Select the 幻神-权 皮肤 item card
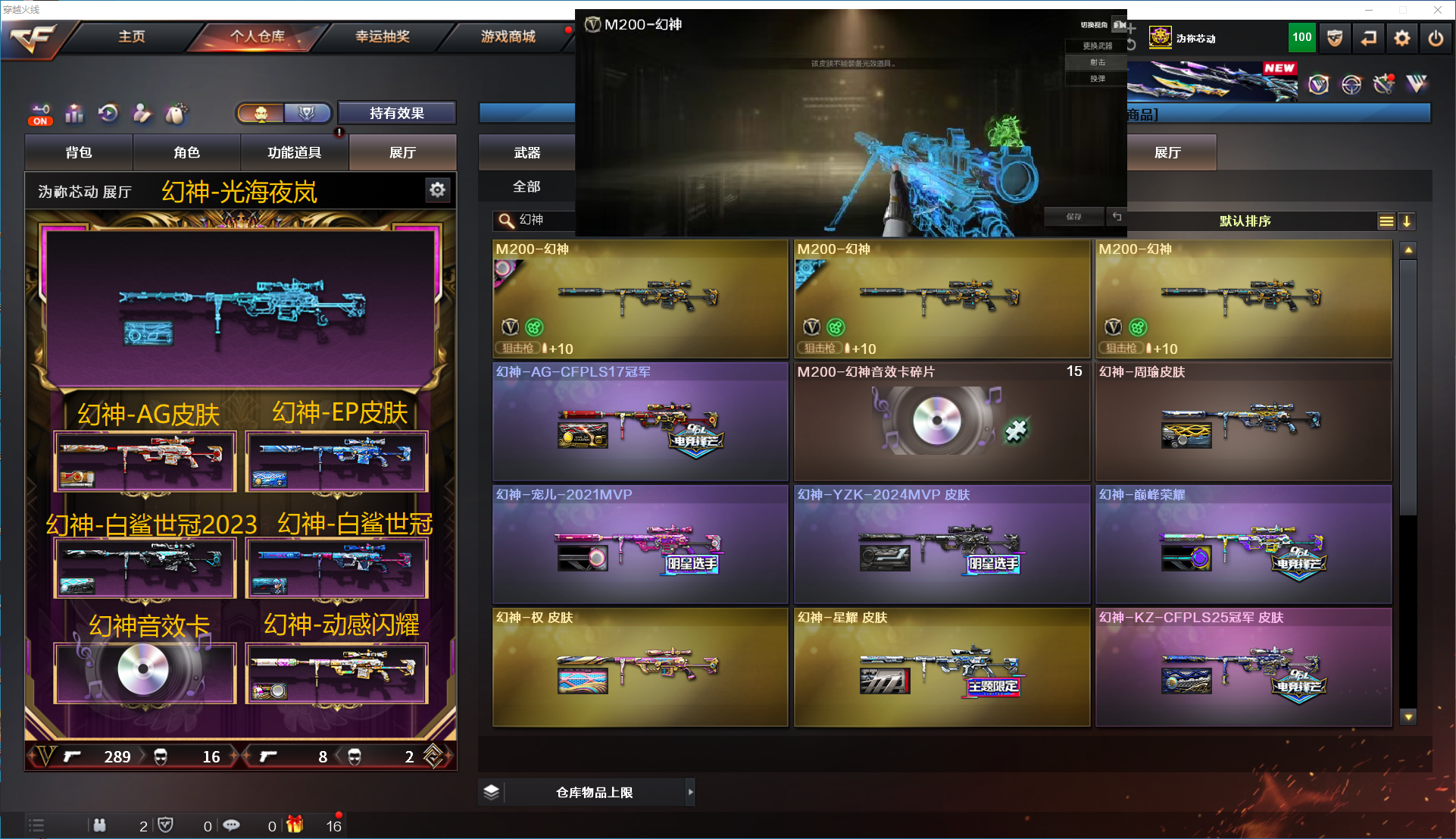Screen dimensions: 1456x839 pos(640,667)
